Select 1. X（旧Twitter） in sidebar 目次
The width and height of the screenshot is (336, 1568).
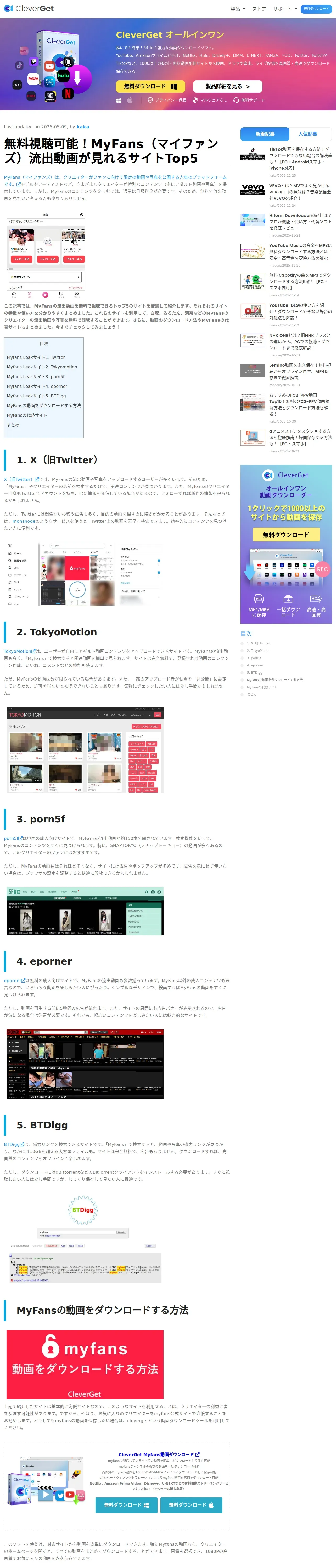point(259,643)
